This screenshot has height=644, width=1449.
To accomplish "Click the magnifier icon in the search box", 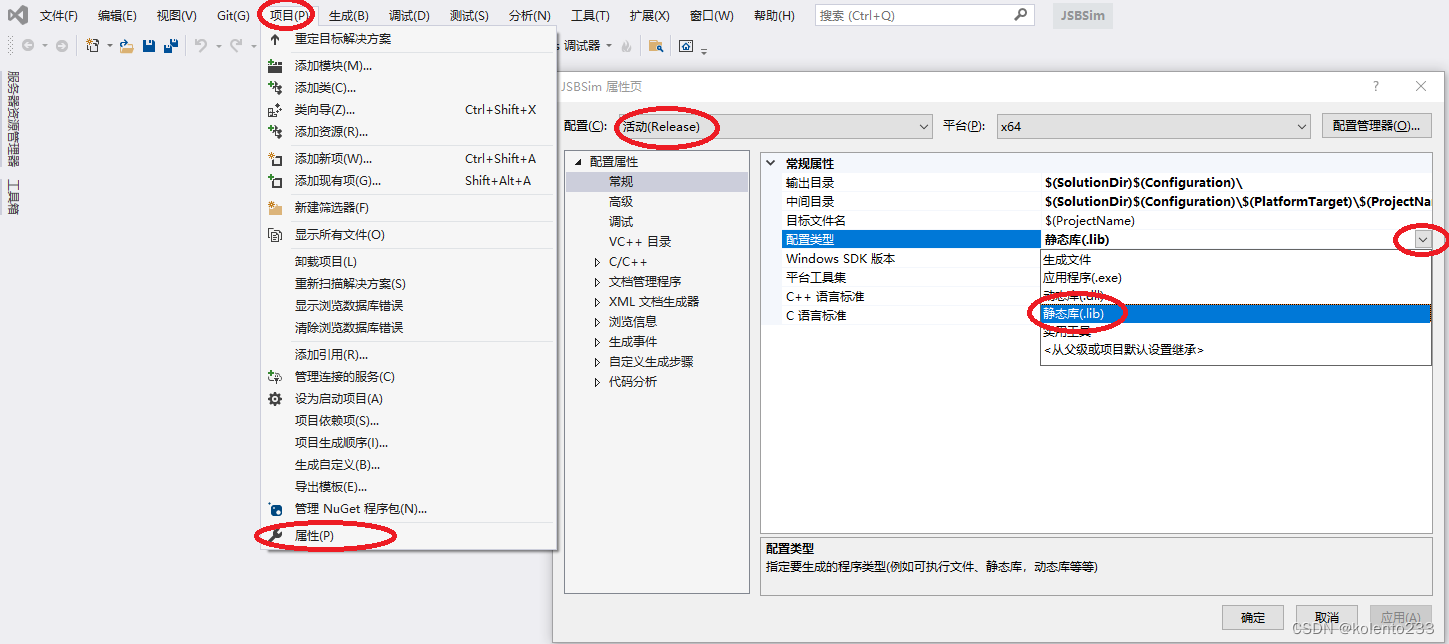I will [x=1019, y=15].
